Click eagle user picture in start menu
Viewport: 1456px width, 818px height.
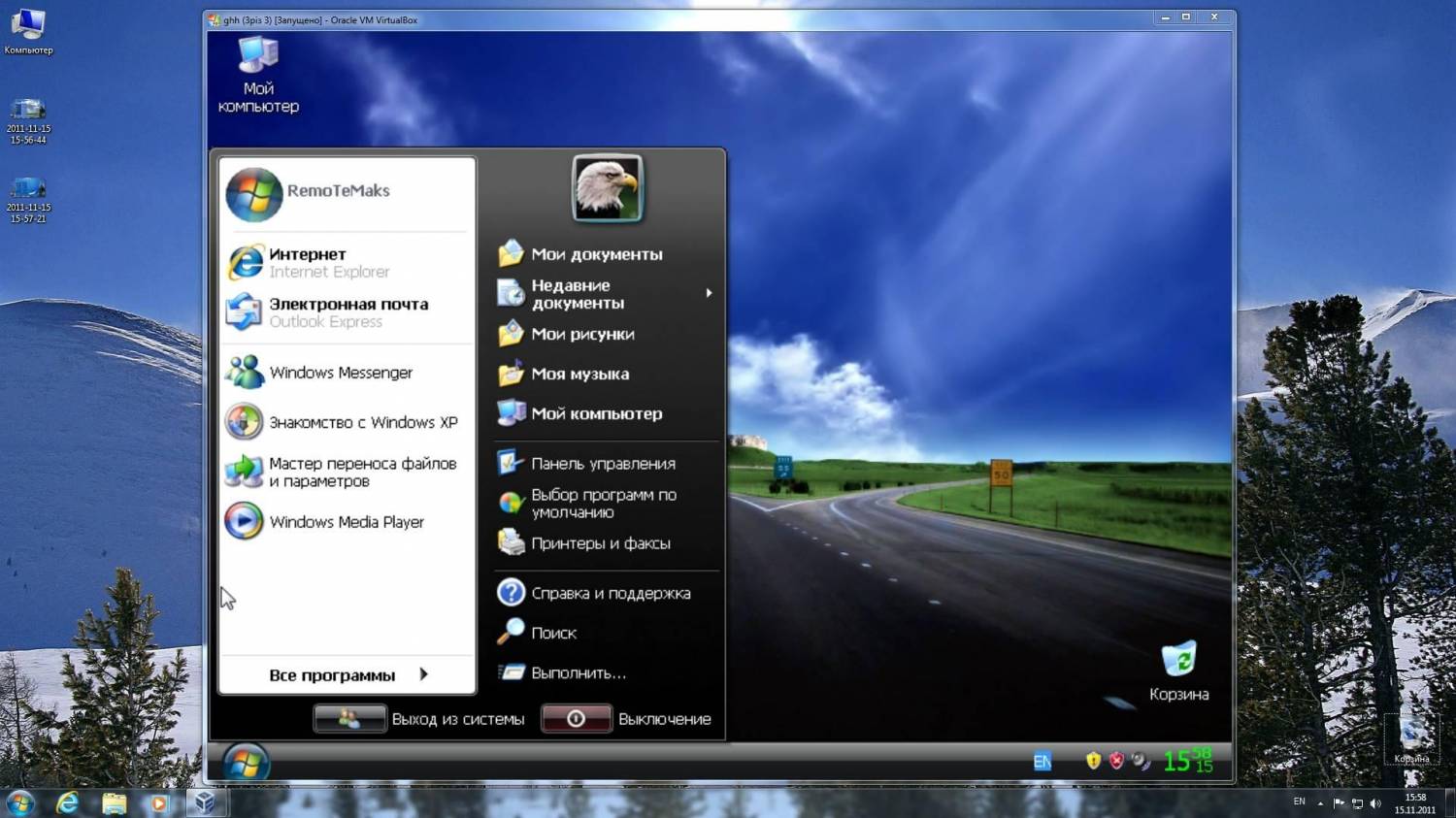pyautogui.click(x=608, y=188)
